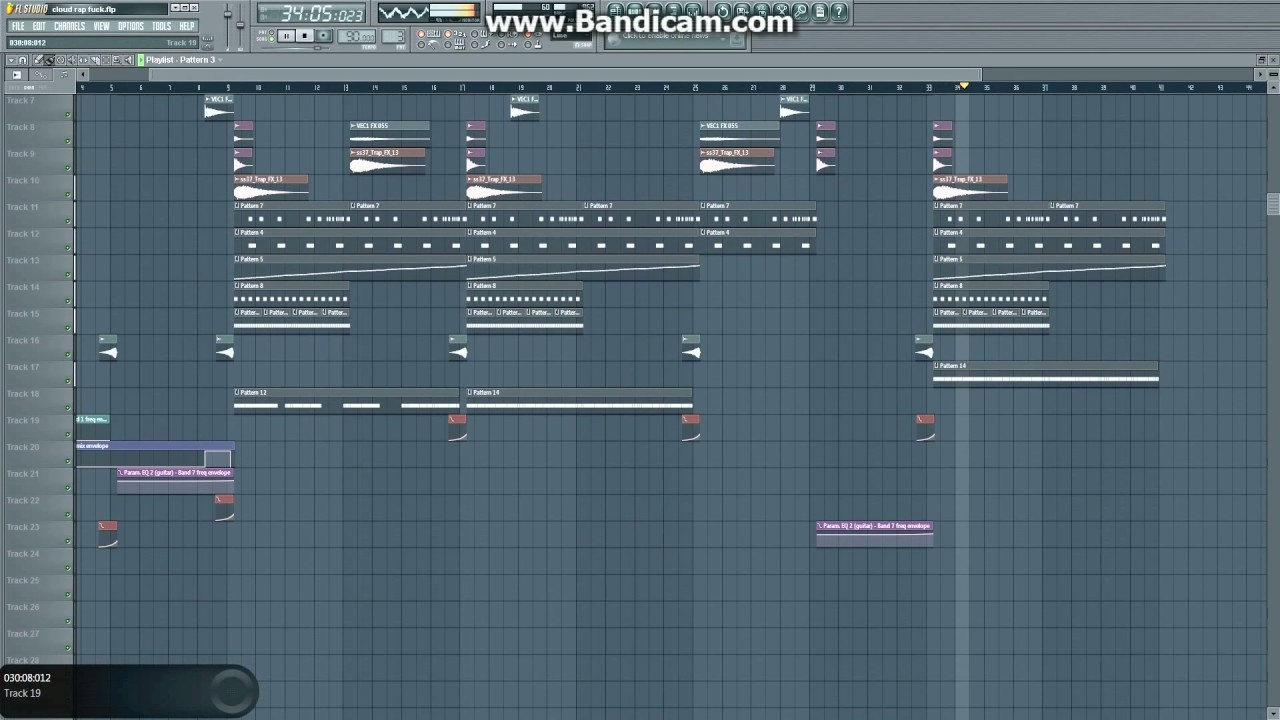Open the FILE menu

click(x=18, y=26)
